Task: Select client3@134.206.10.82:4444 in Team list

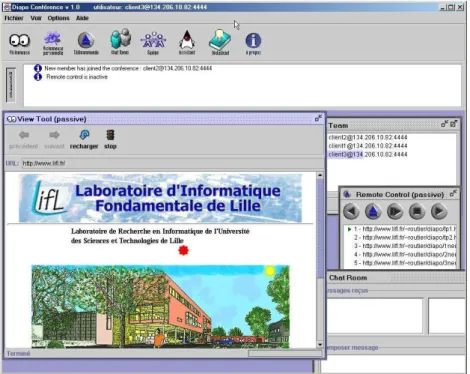Action: coord(368,154)
